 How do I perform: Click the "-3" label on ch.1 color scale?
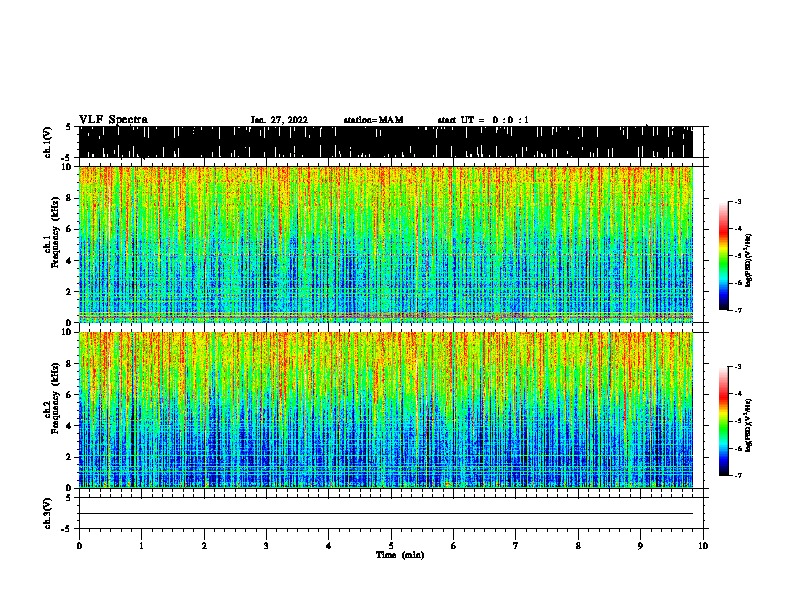tap(738, 201)
